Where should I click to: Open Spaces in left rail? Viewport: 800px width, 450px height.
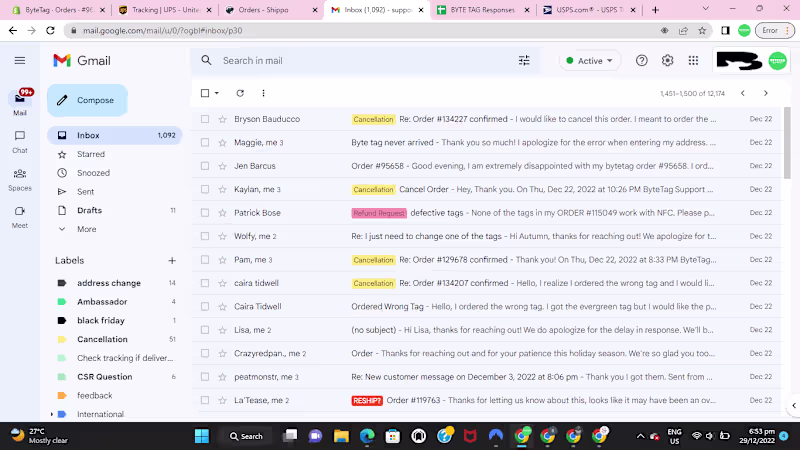pos(20,180)
